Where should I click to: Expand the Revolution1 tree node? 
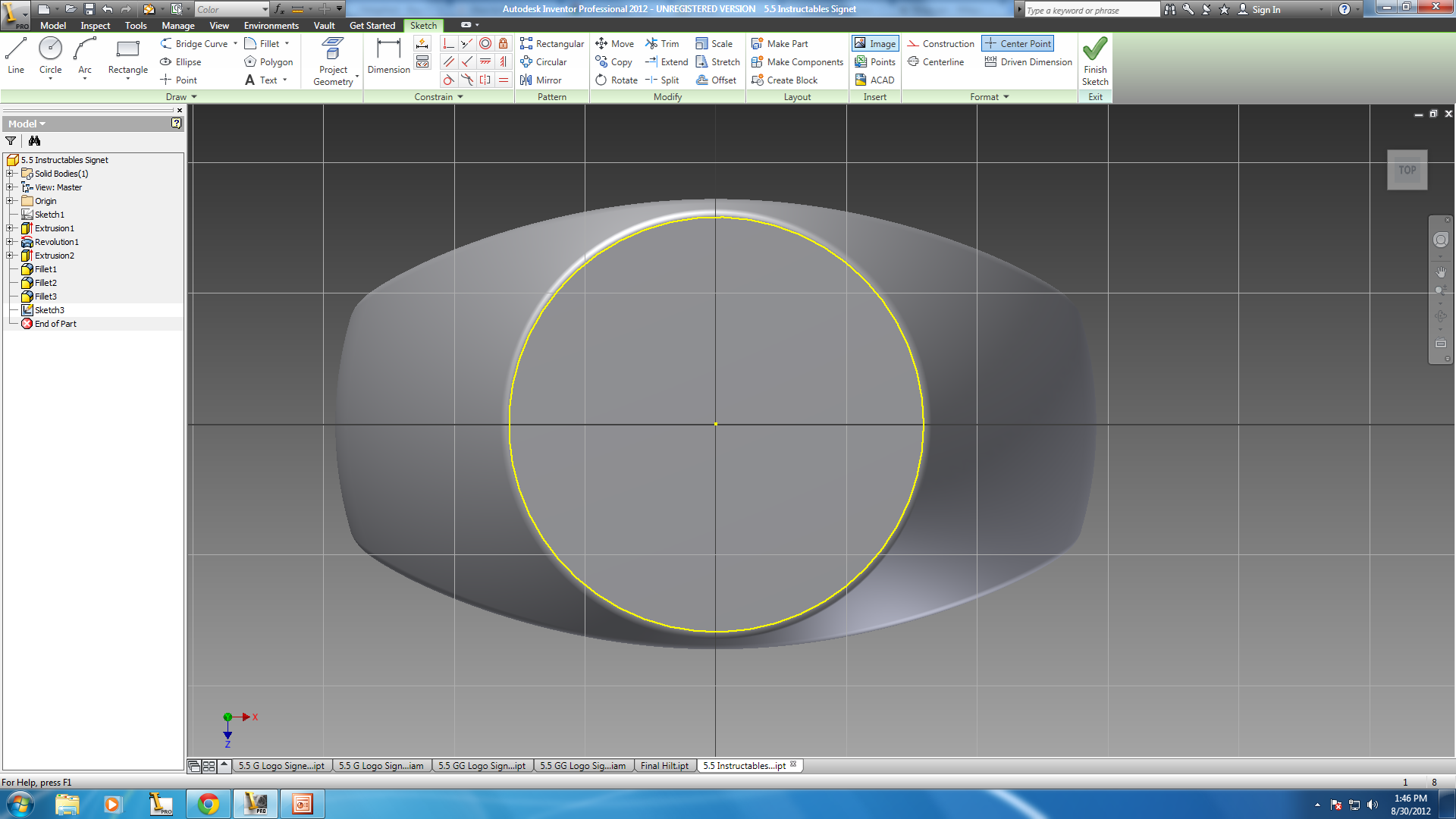click(x=10, y=242)
